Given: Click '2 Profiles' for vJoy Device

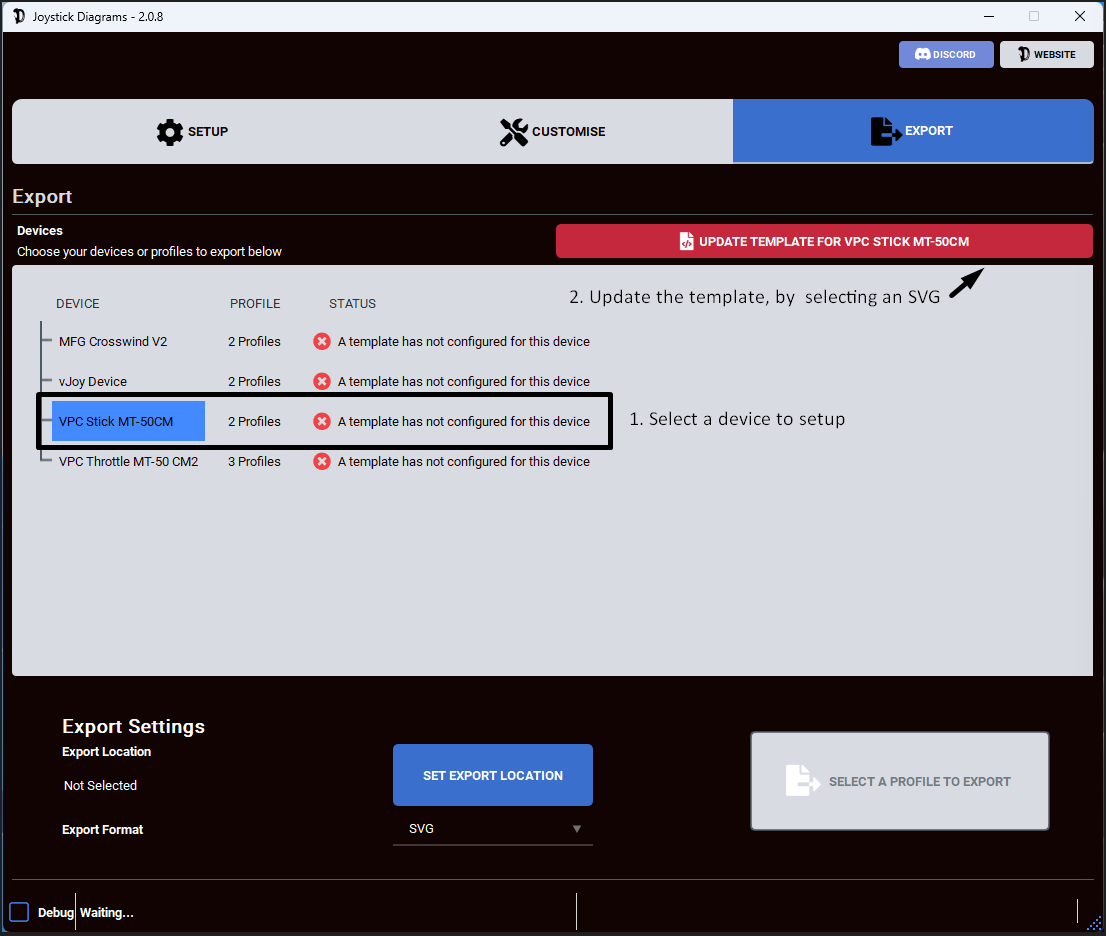Looking at the screenshot, I should [254, 382].
